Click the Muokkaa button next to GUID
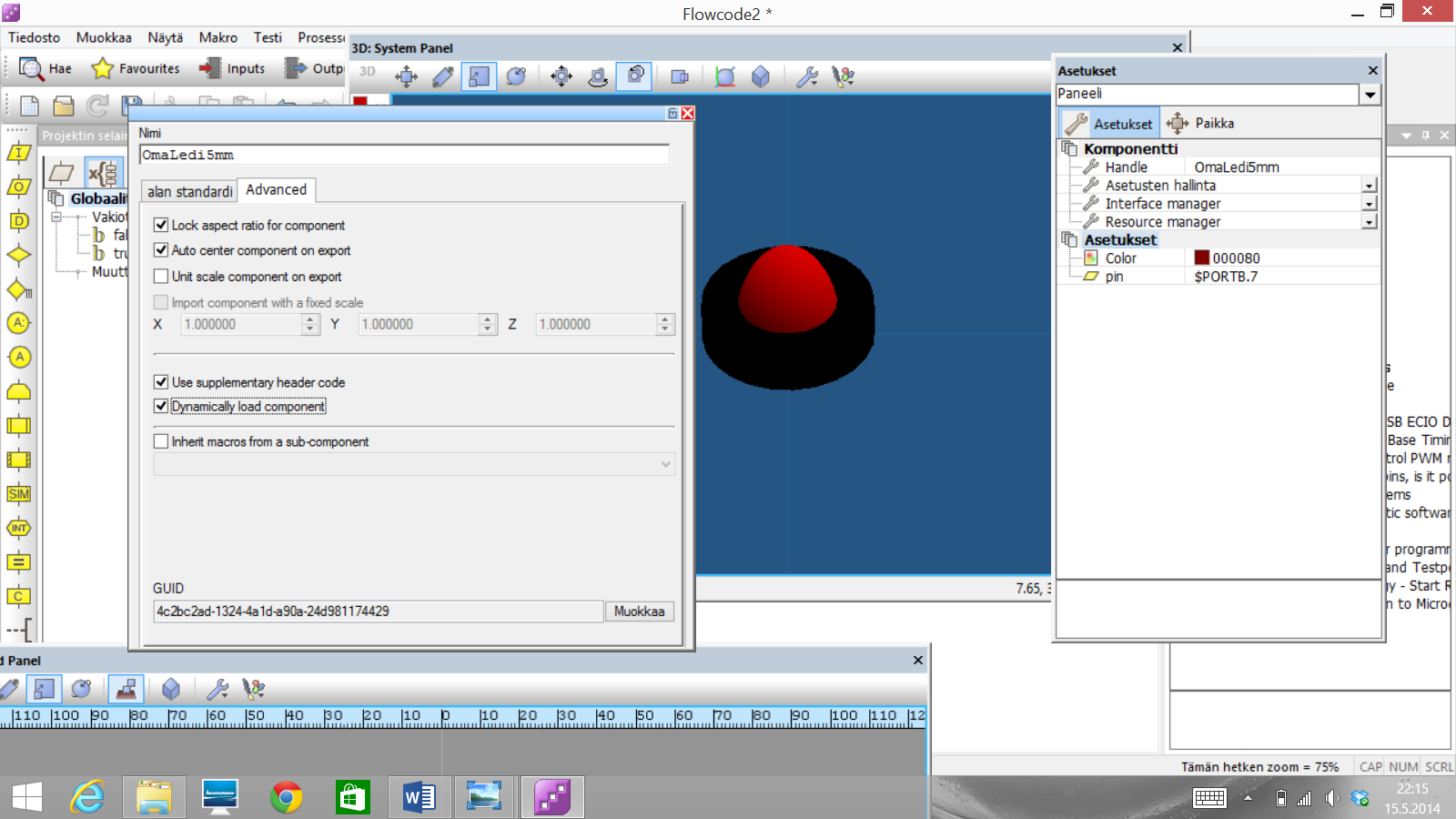 639,612
